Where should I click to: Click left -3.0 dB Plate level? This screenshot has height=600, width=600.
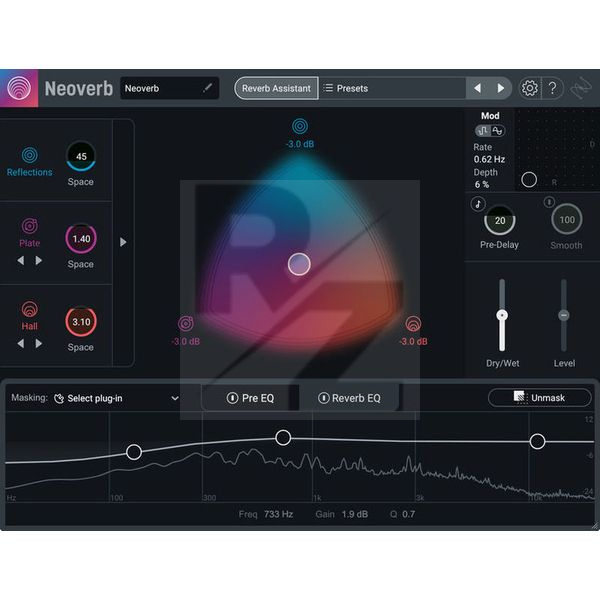[x=185, y=341]
